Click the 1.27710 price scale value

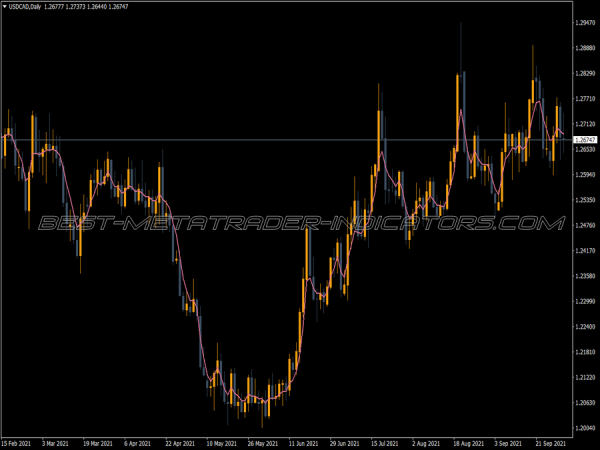585,99
